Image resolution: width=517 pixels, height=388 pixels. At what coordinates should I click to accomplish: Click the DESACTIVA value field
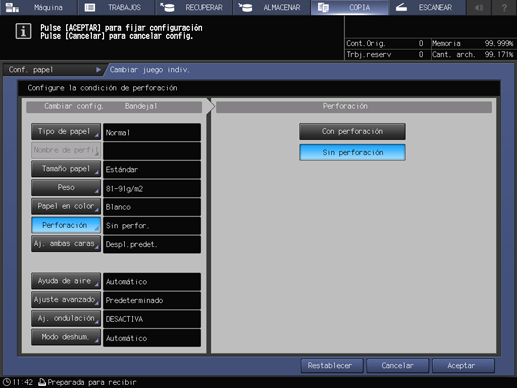[152, 319]
